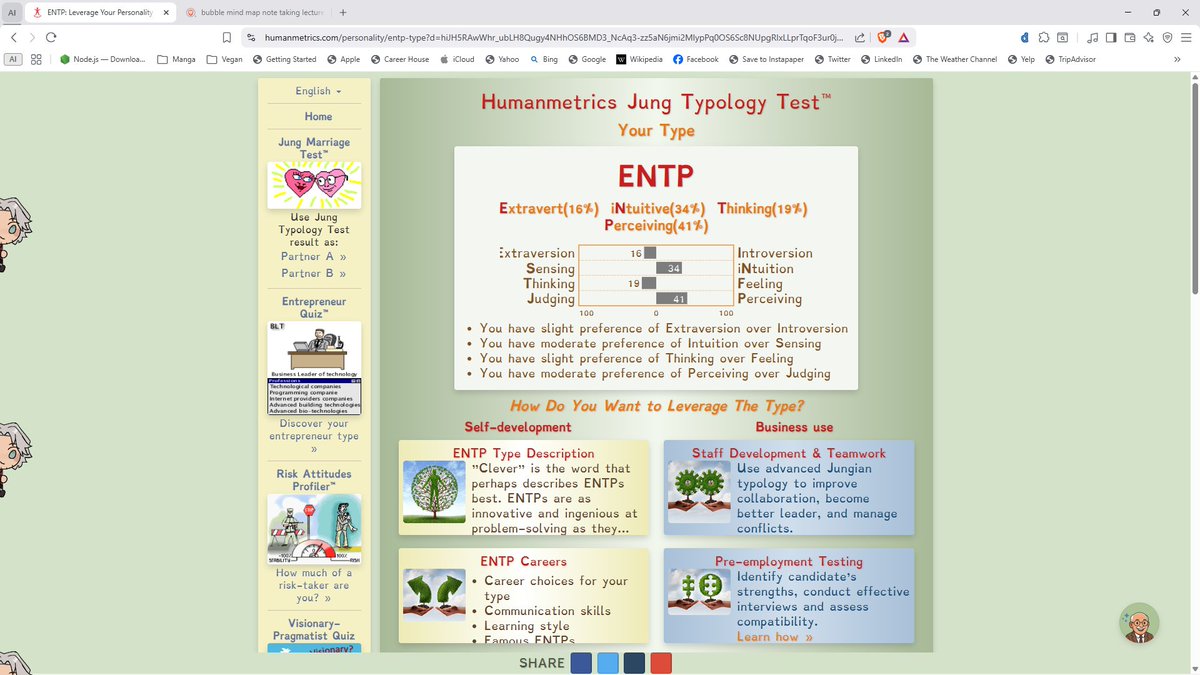Image resolution: width=1200 pixels, height=675 pixels.
Task: Open the Entrepreneur Quiz link
Action: 314,307
